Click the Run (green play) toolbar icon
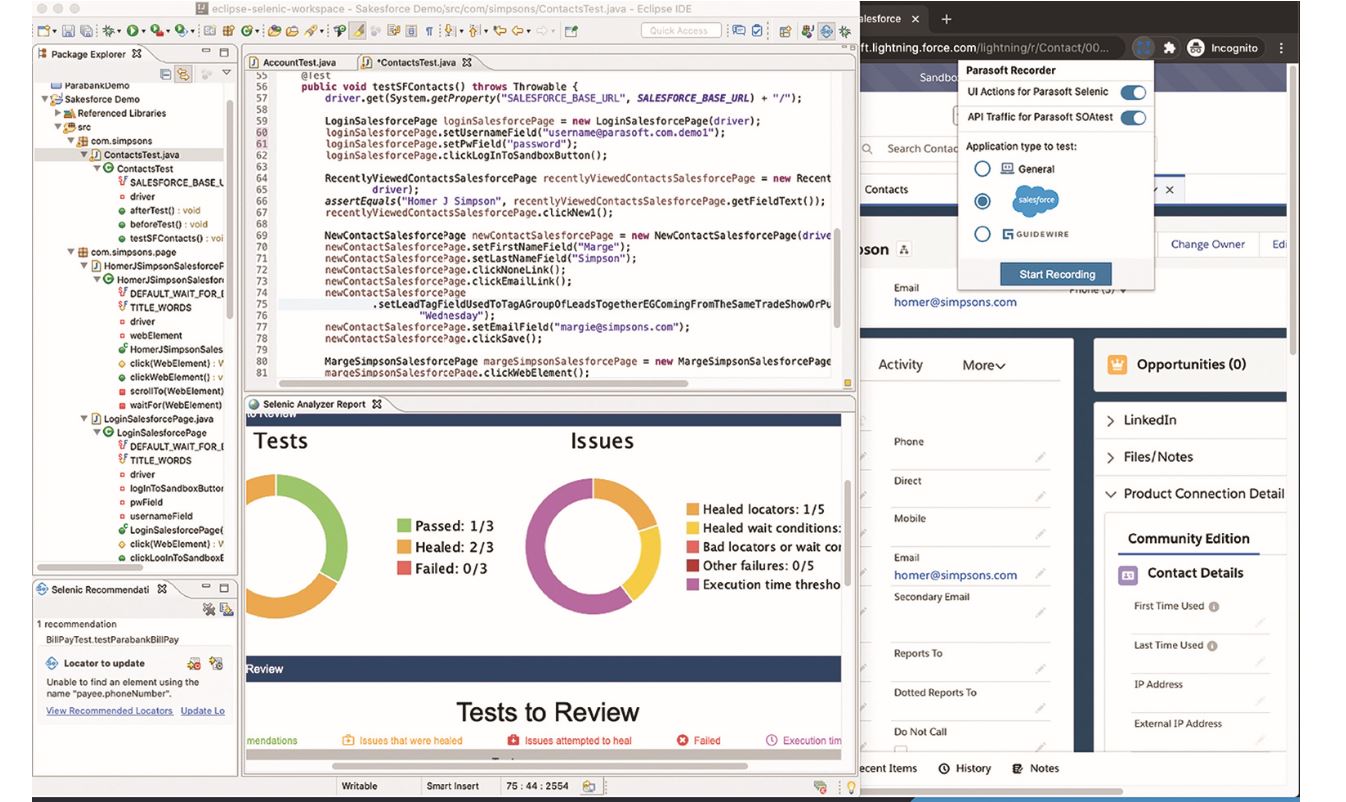 pos(132,31)
